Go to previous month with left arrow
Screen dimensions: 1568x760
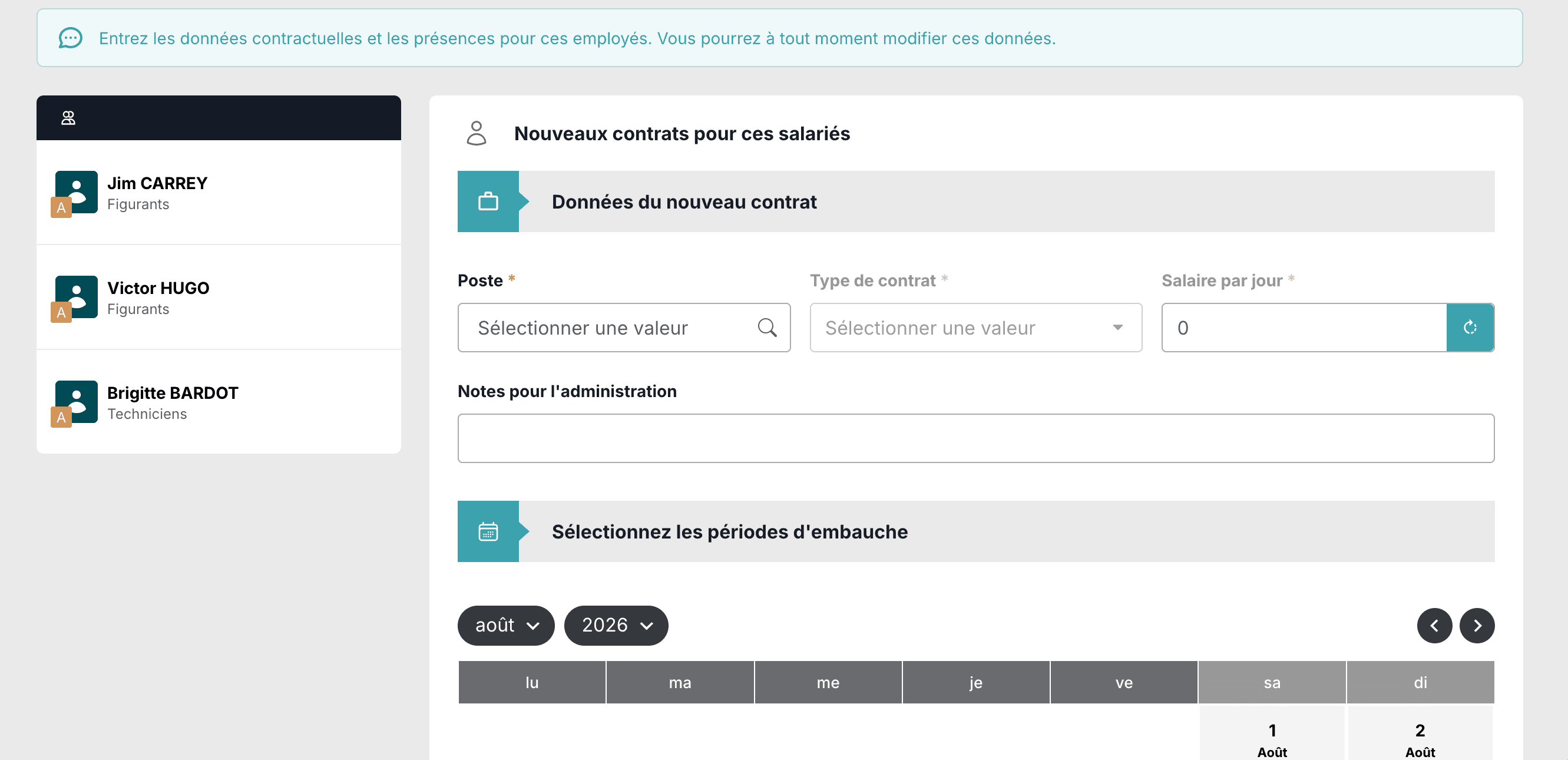(x=1434, y=626)
